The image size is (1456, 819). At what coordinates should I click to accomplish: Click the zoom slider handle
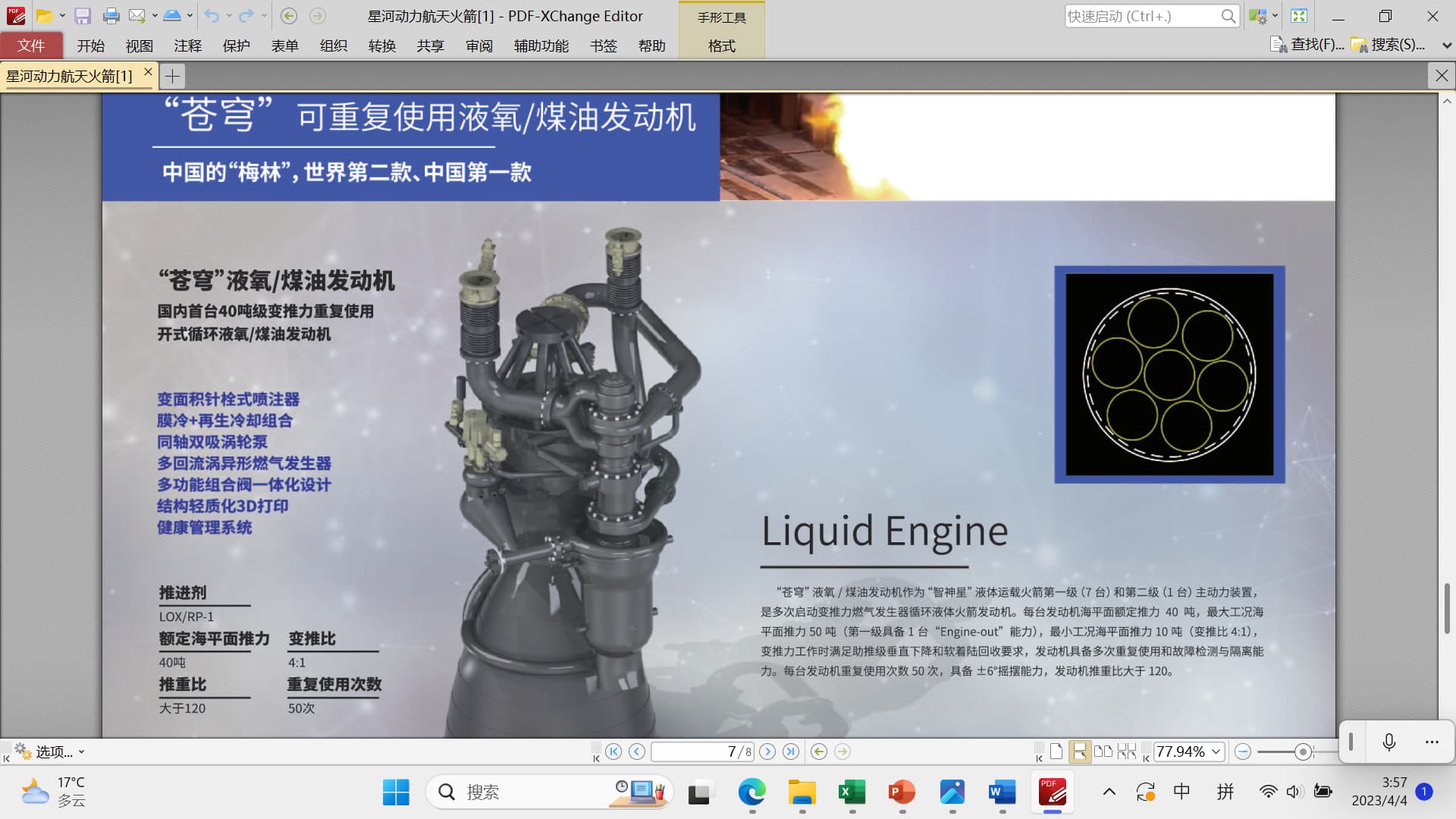tap(1303, 752)
